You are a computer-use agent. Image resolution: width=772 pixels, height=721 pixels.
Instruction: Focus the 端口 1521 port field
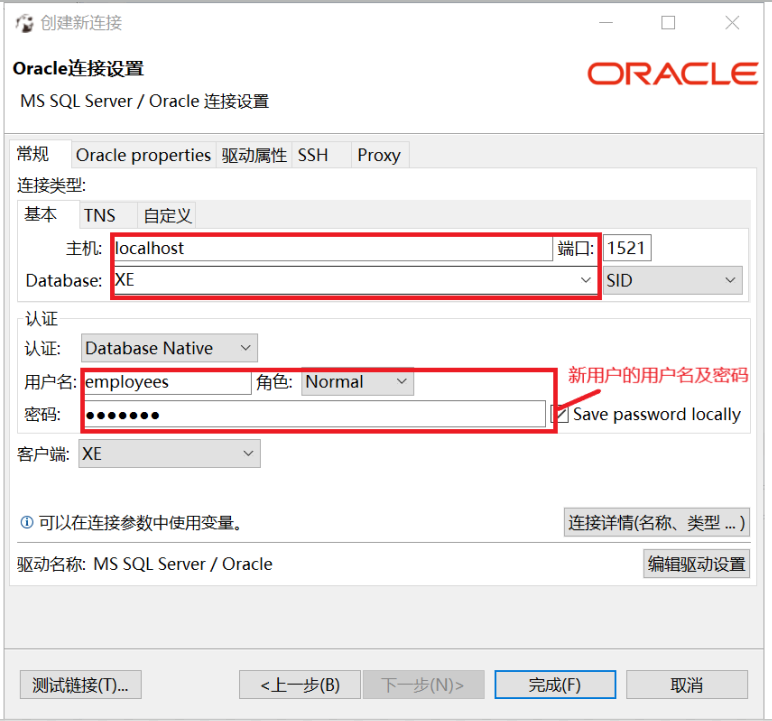point(627,248)
